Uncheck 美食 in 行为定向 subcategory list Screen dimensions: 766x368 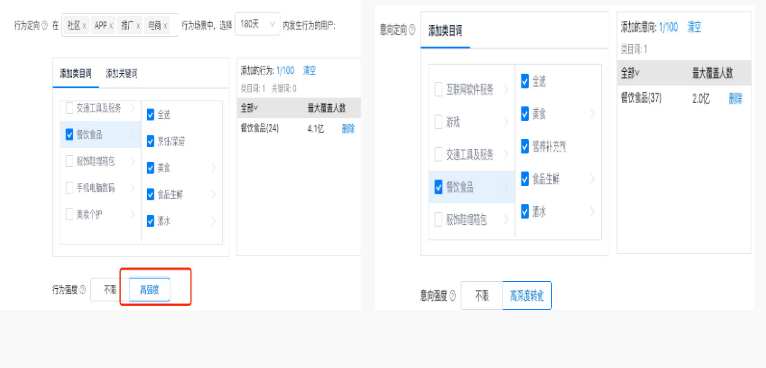click(150, 168)
